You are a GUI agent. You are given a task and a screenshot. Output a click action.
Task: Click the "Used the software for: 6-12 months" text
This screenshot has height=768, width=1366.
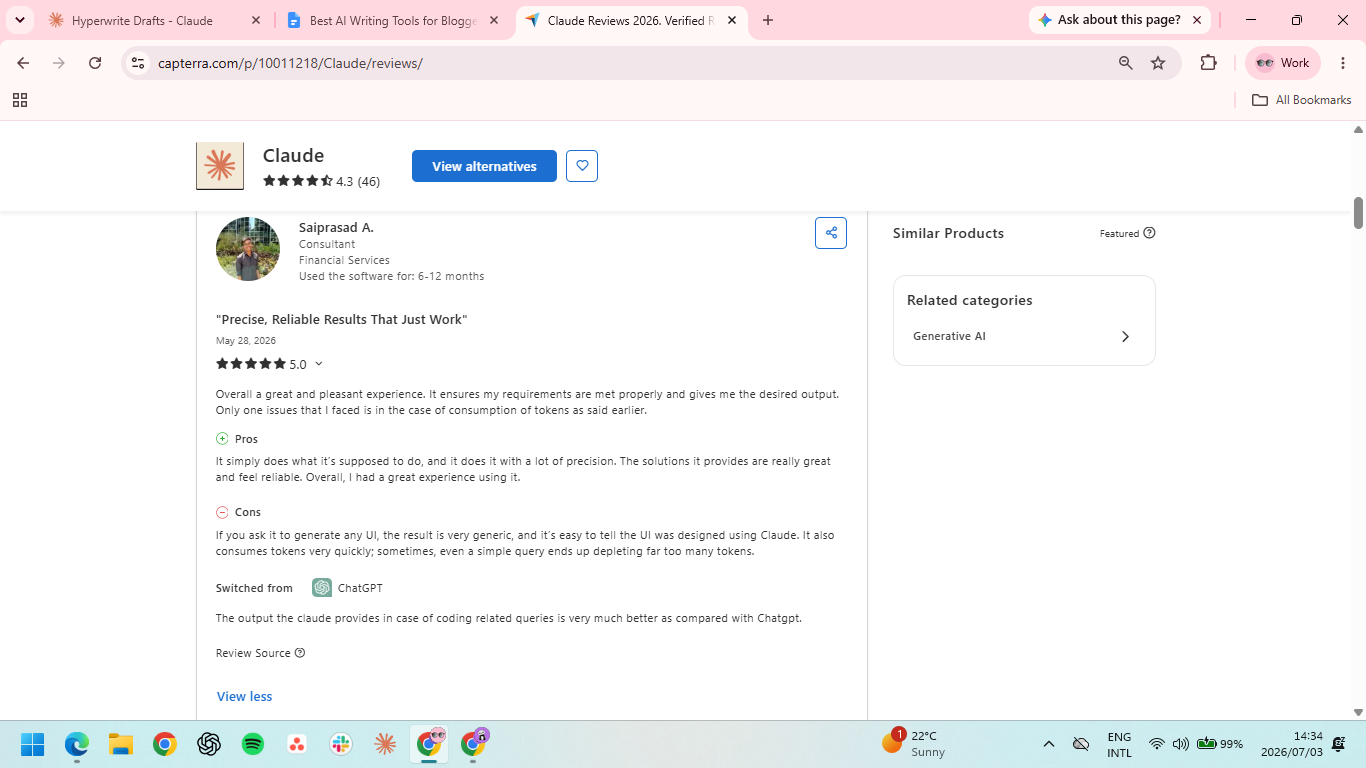click(391, 276)
